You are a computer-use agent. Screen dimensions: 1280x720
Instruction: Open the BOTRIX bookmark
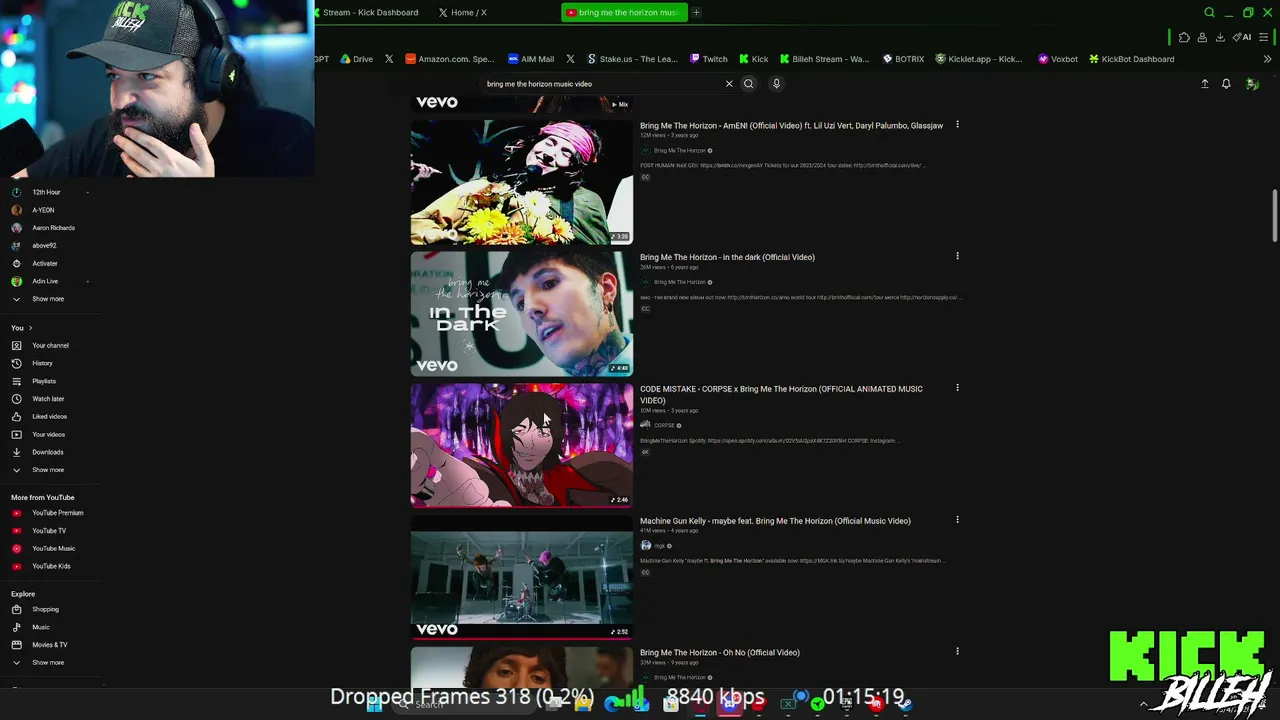[x=903, y=59]
